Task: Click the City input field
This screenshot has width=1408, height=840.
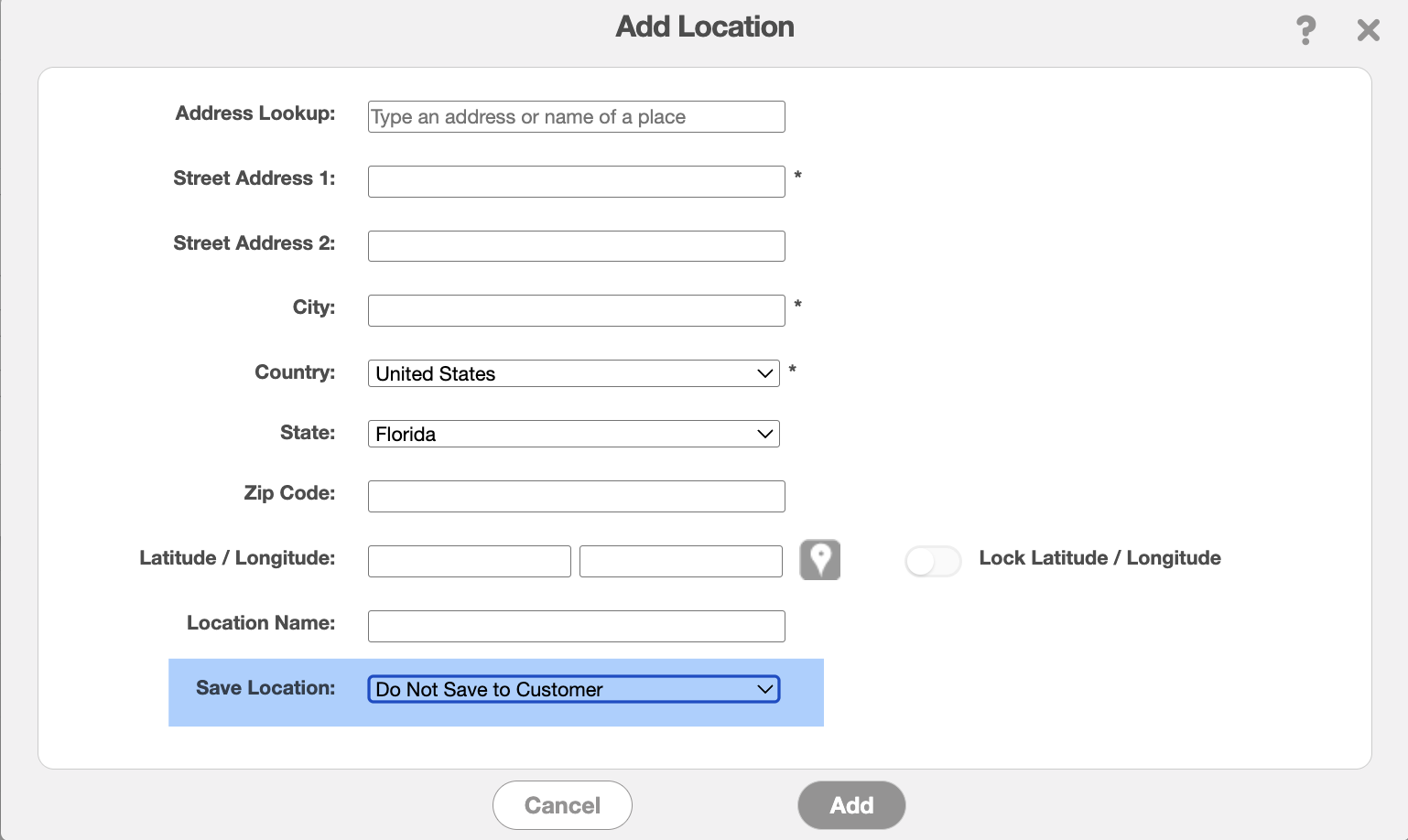Action: click(x=577, y=310)
